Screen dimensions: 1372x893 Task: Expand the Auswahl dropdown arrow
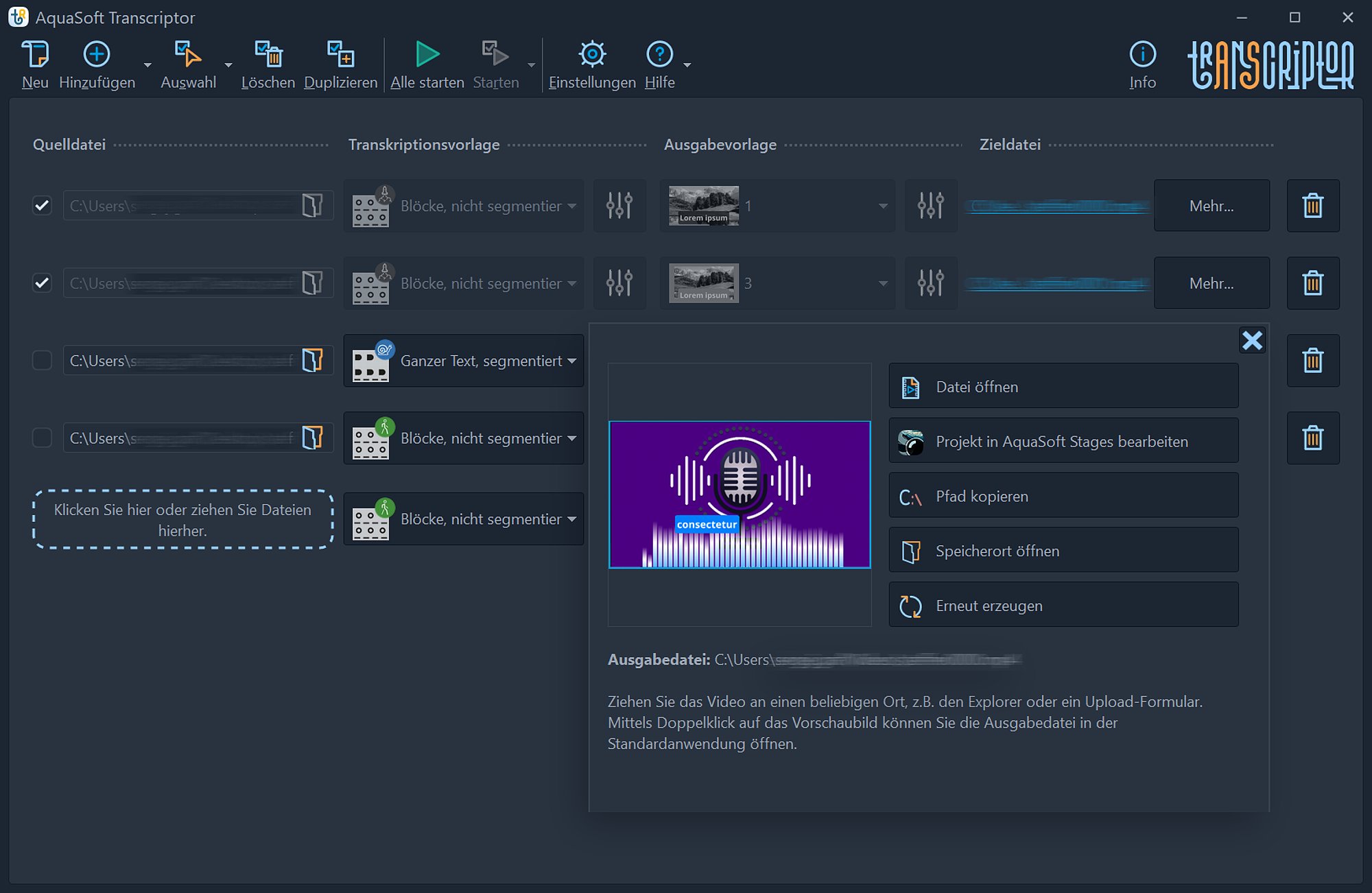coord(228,65)
